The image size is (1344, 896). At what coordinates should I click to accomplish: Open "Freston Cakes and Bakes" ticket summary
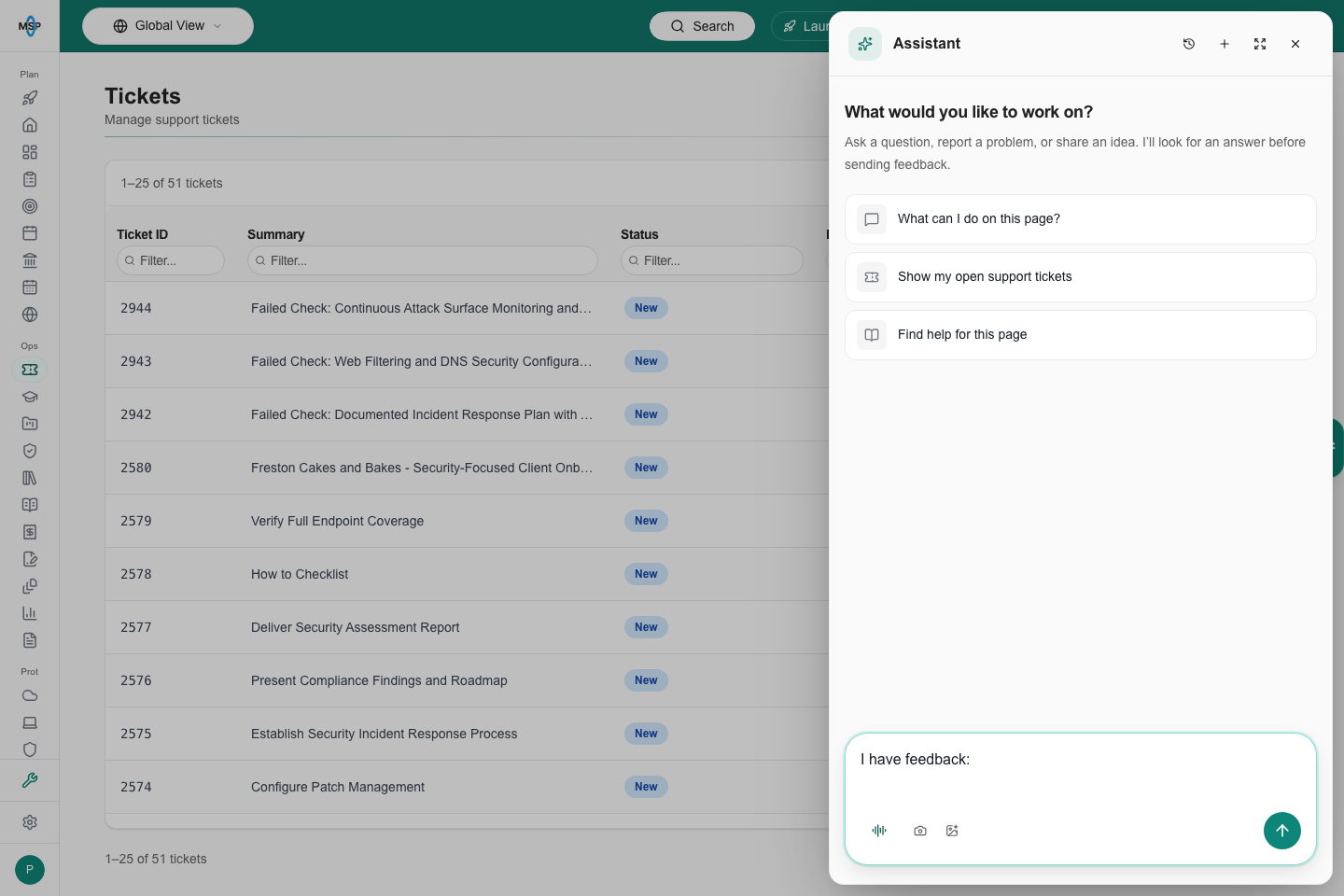(x=422, y=468)
